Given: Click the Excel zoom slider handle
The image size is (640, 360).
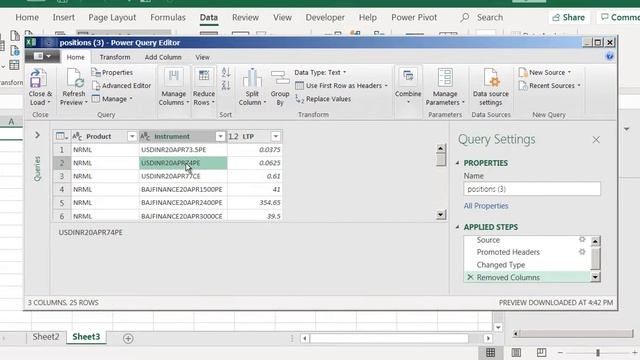Looking at the screenshot, I should pos(598,353).
